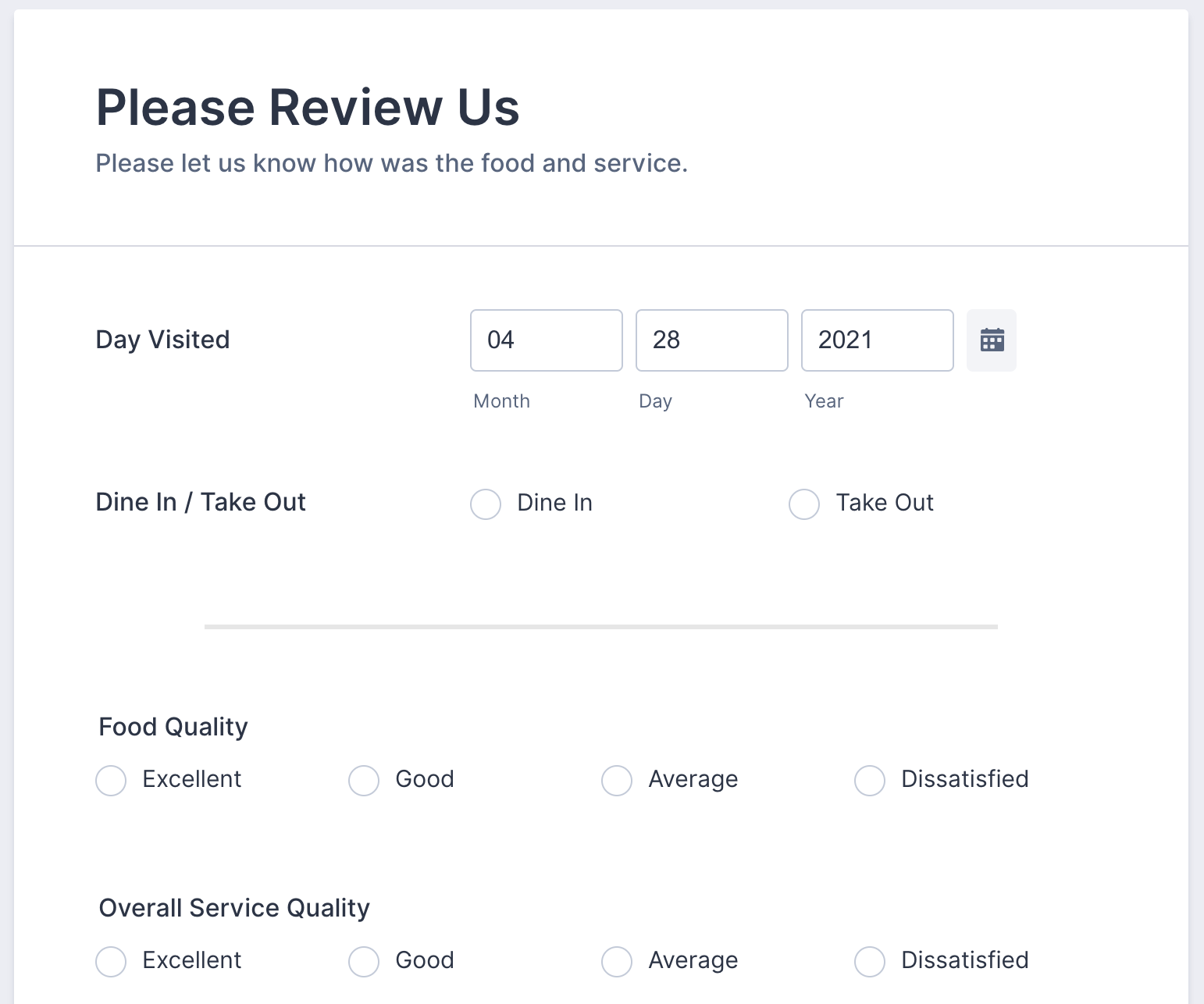Click the Overall Service Quality label

tap(234, 908)
